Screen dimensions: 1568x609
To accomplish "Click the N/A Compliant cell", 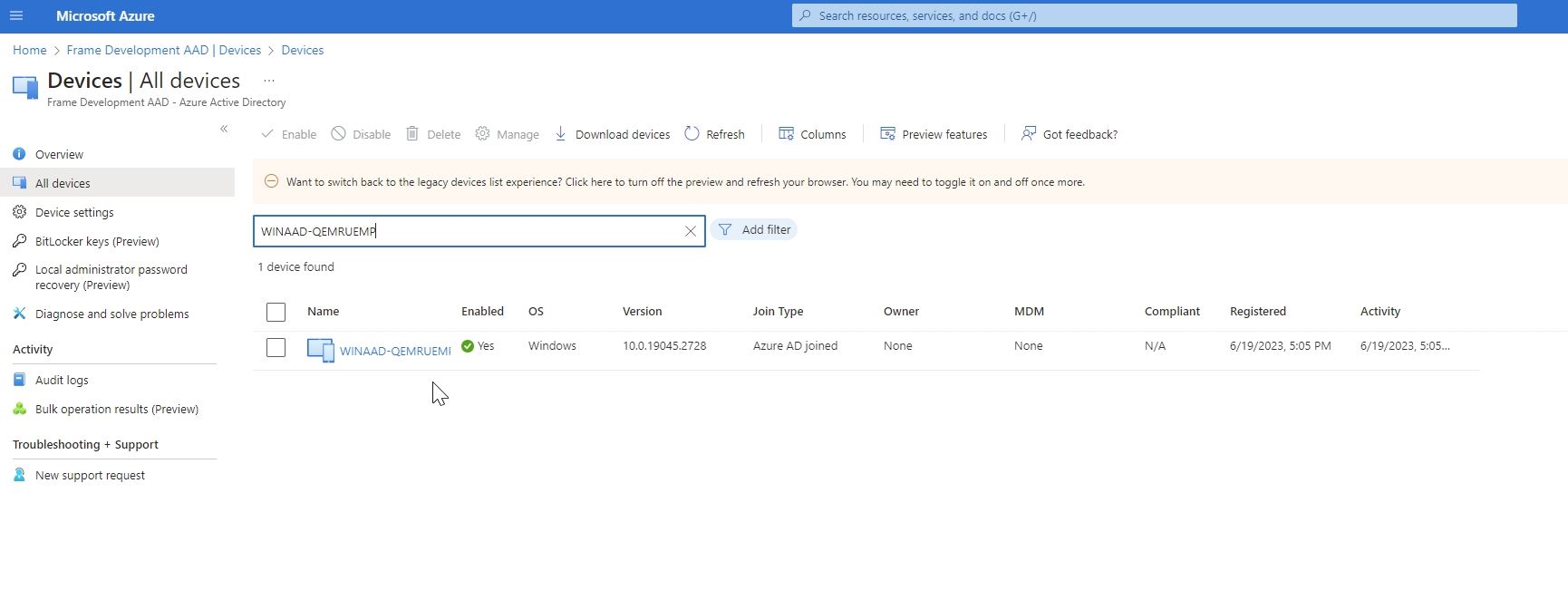I will pyautogui.click(x=1155, y=345).
